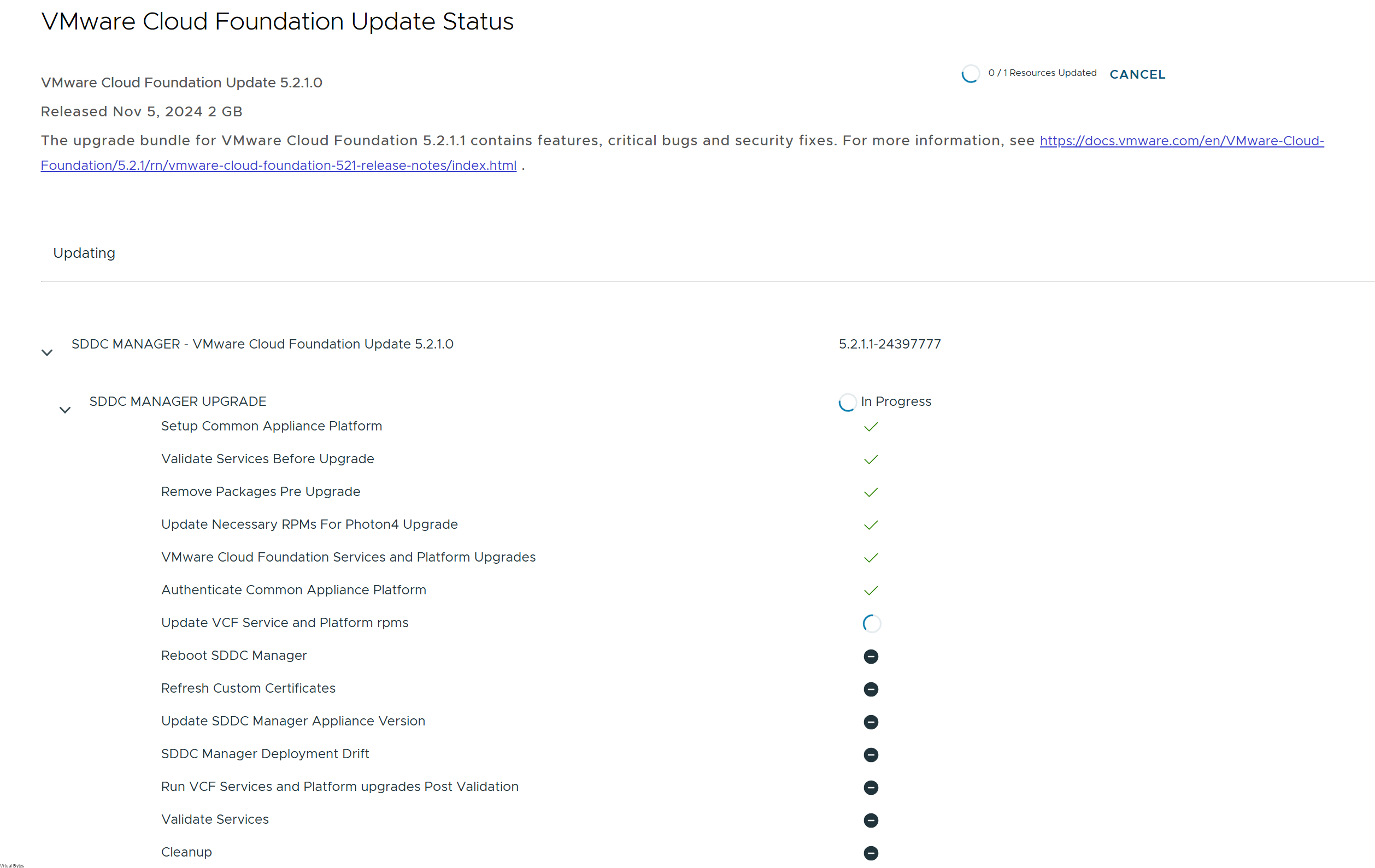Viewport: 1375px width, 868px height.
Task: Click spinner for Update VCF Service rpms
Action: pyautogui.click(x=871, y=623)
